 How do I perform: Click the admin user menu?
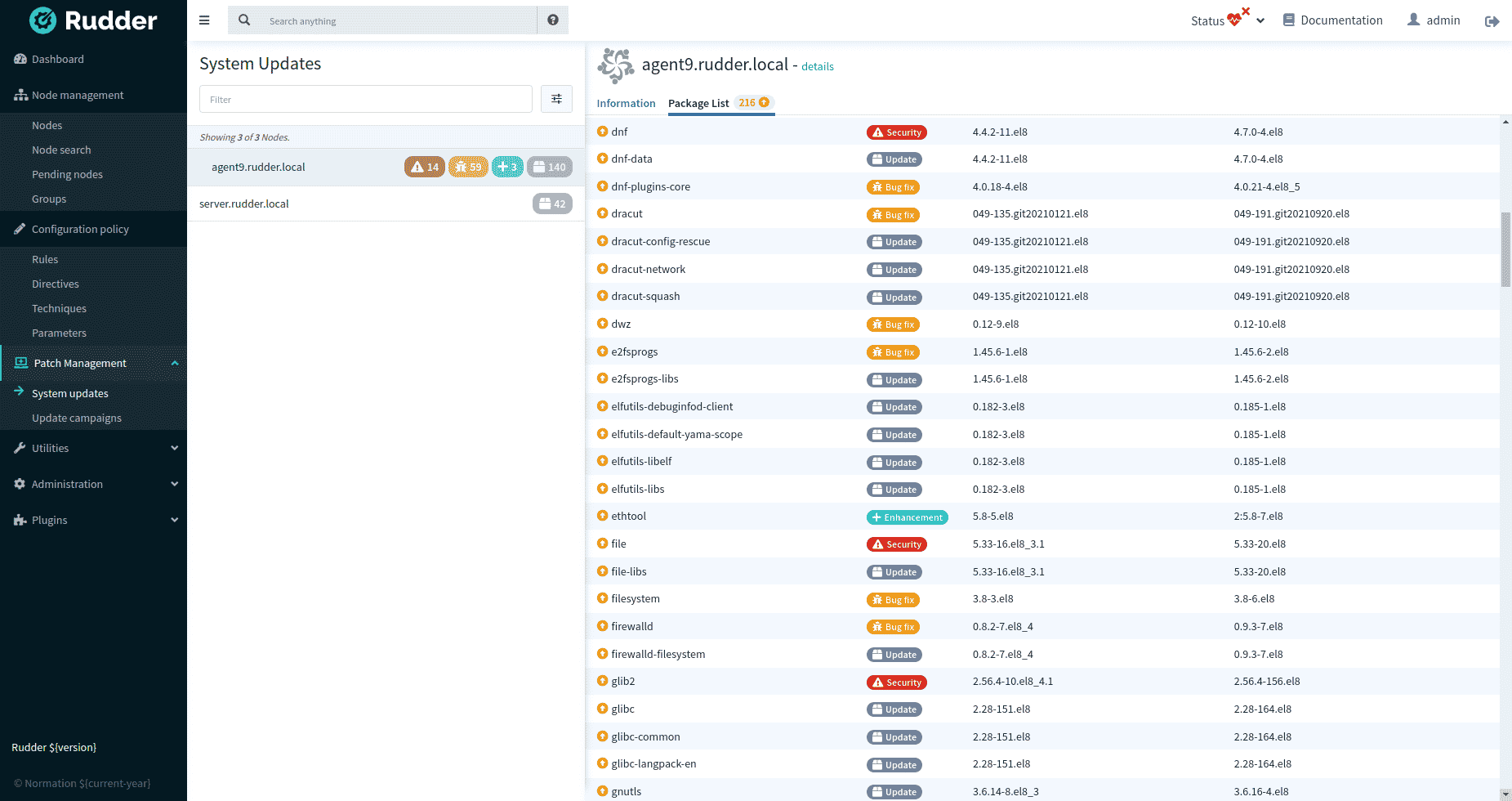coord(1434,20)
